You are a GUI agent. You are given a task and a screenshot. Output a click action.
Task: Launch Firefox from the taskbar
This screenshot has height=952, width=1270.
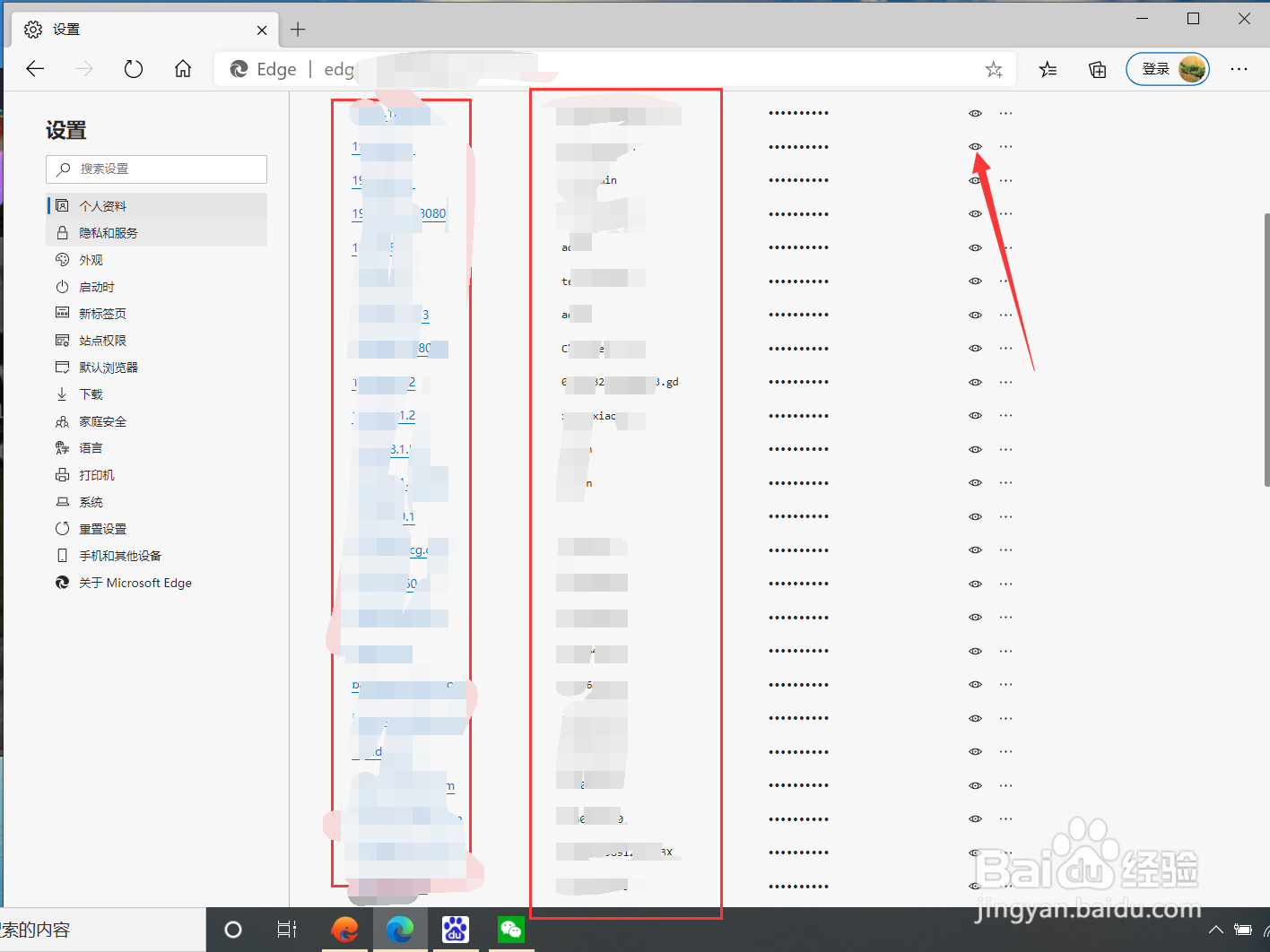[345, 930]
